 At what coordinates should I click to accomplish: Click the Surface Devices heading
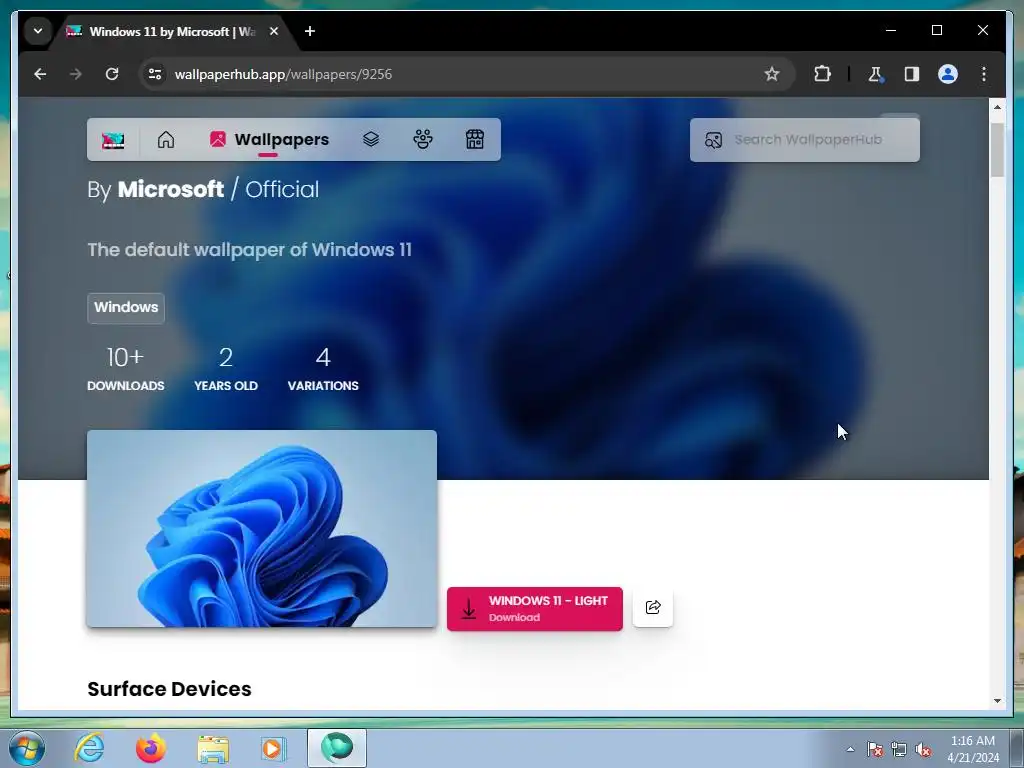tap(169, 689)
